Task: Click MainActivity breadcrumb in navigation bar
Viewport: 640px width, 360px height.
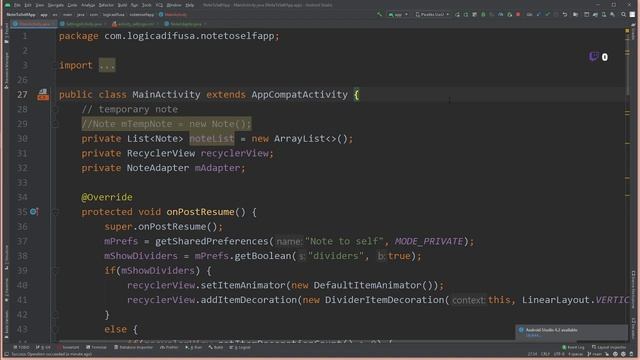Action: coord(173,15)
